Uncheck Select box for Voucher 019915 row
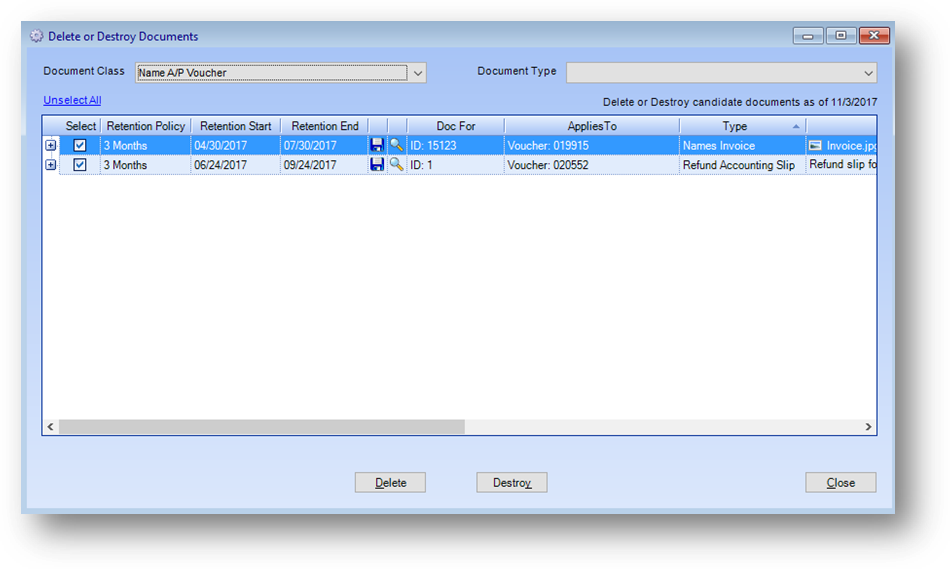The height and width of the screenshot is (569, 950). [x=80, y=145]
